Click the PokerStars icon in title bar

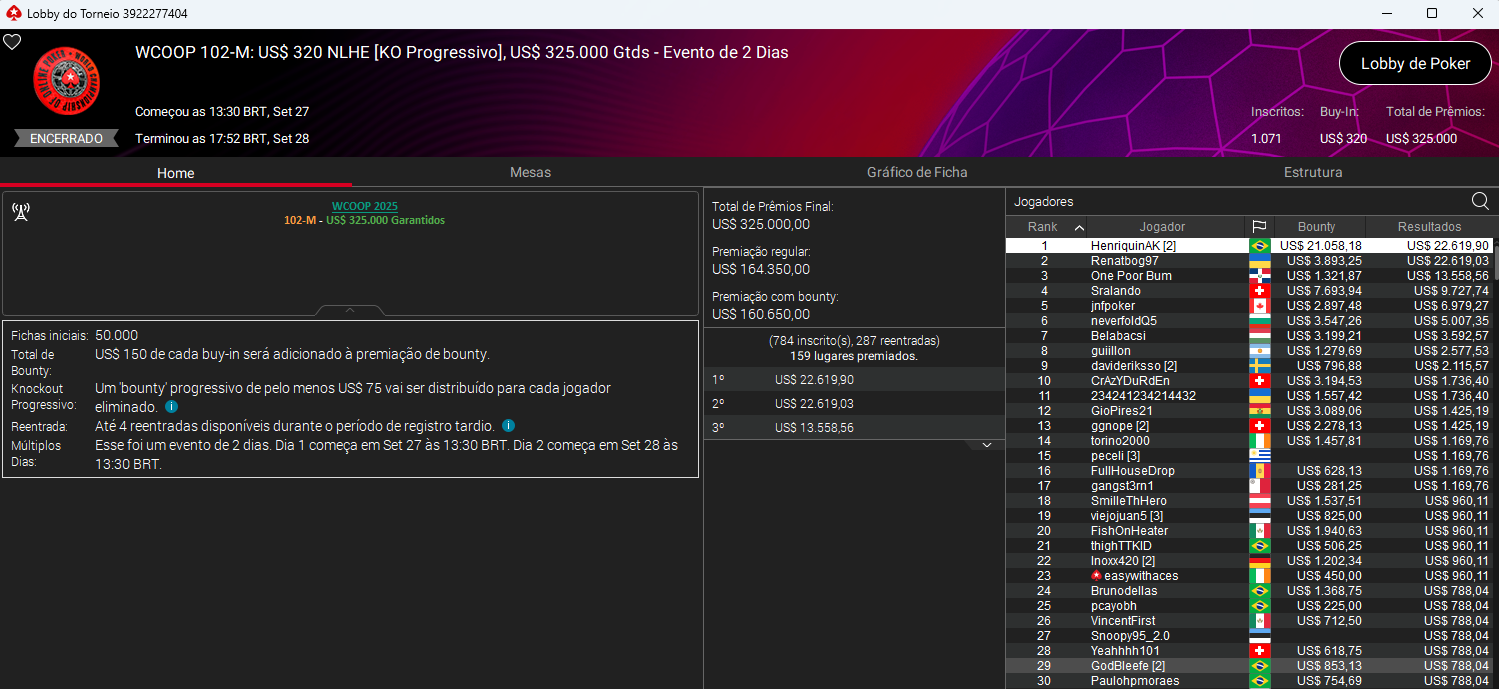[x=13, y=13]
